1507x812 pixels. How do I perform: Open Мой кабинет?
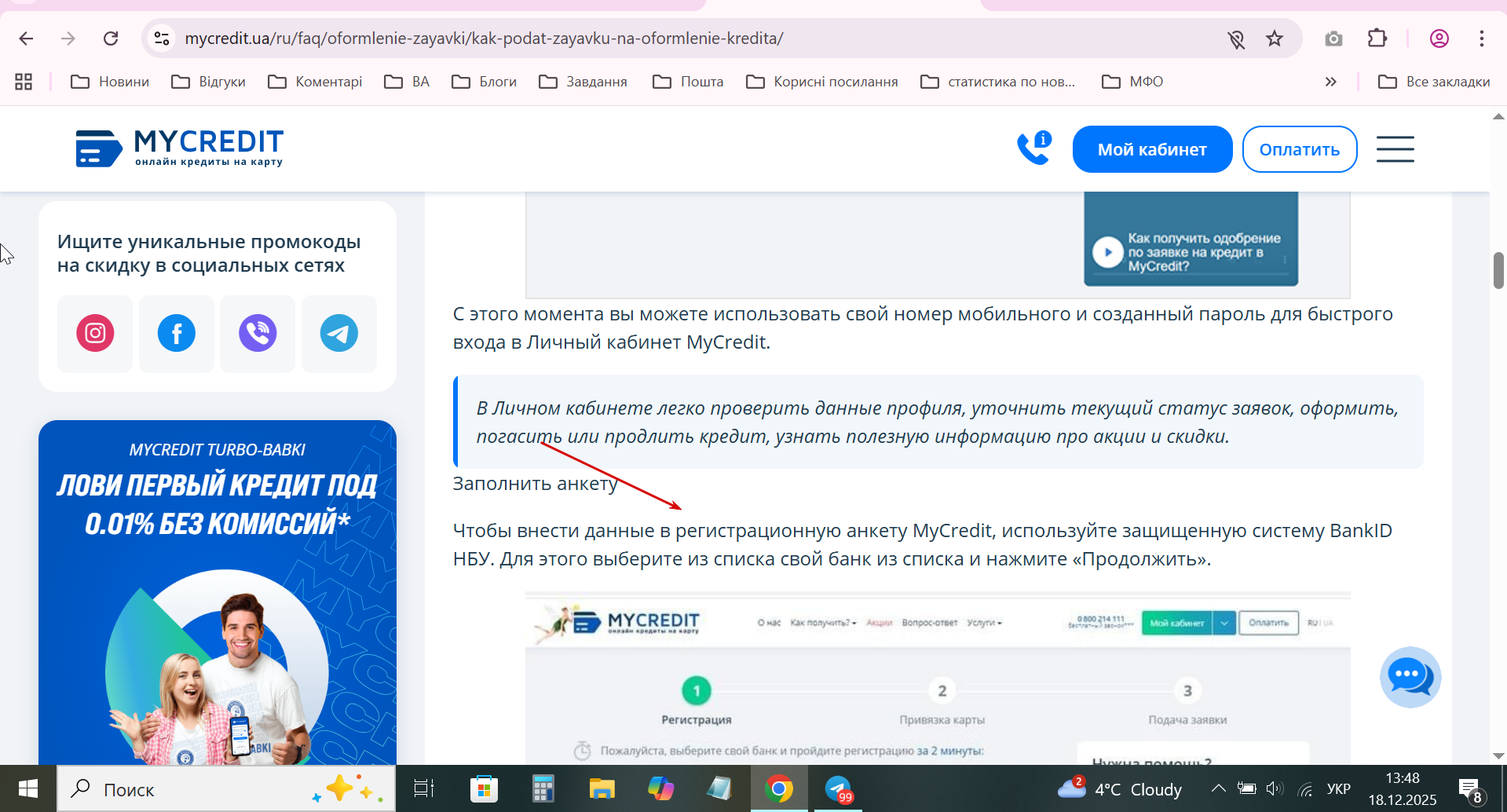pyautogui.click(x=1152, y=149)
